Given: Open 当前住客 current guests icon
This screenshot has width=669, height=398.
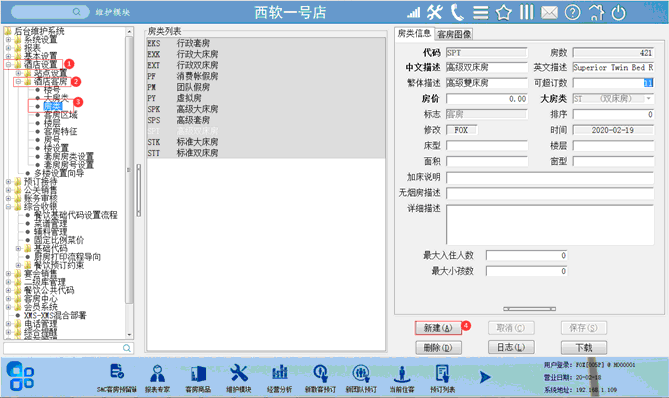Looking at the screenshot, I should [402, 378].
